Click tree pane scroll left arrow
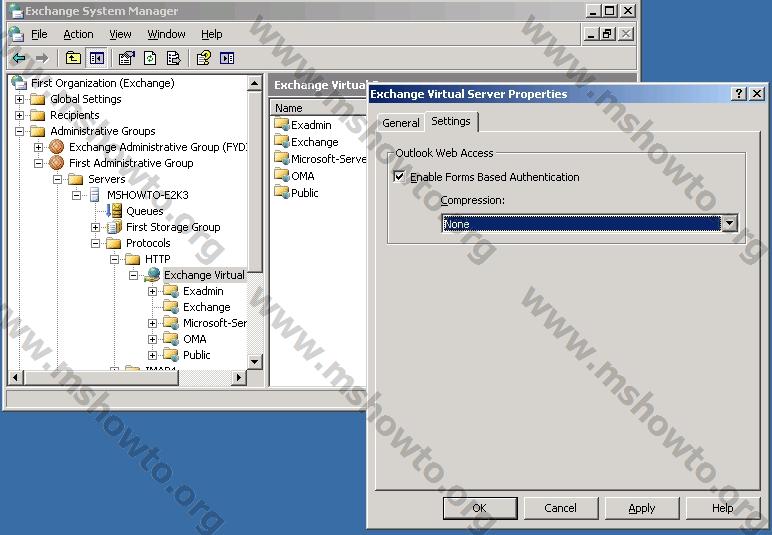 tap(16, 378)
